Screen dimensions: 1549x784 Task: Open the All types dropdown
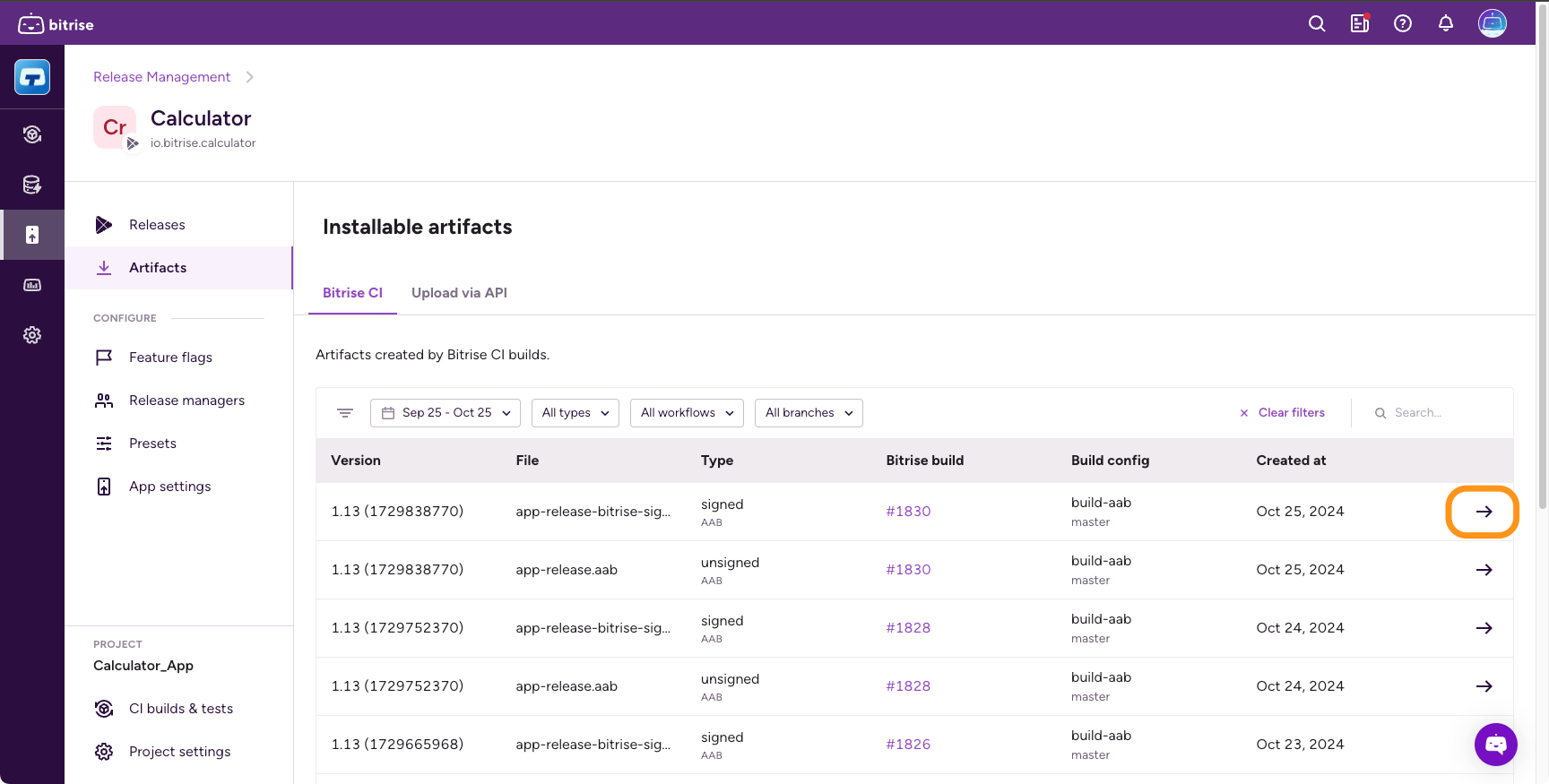coord(575,413)
